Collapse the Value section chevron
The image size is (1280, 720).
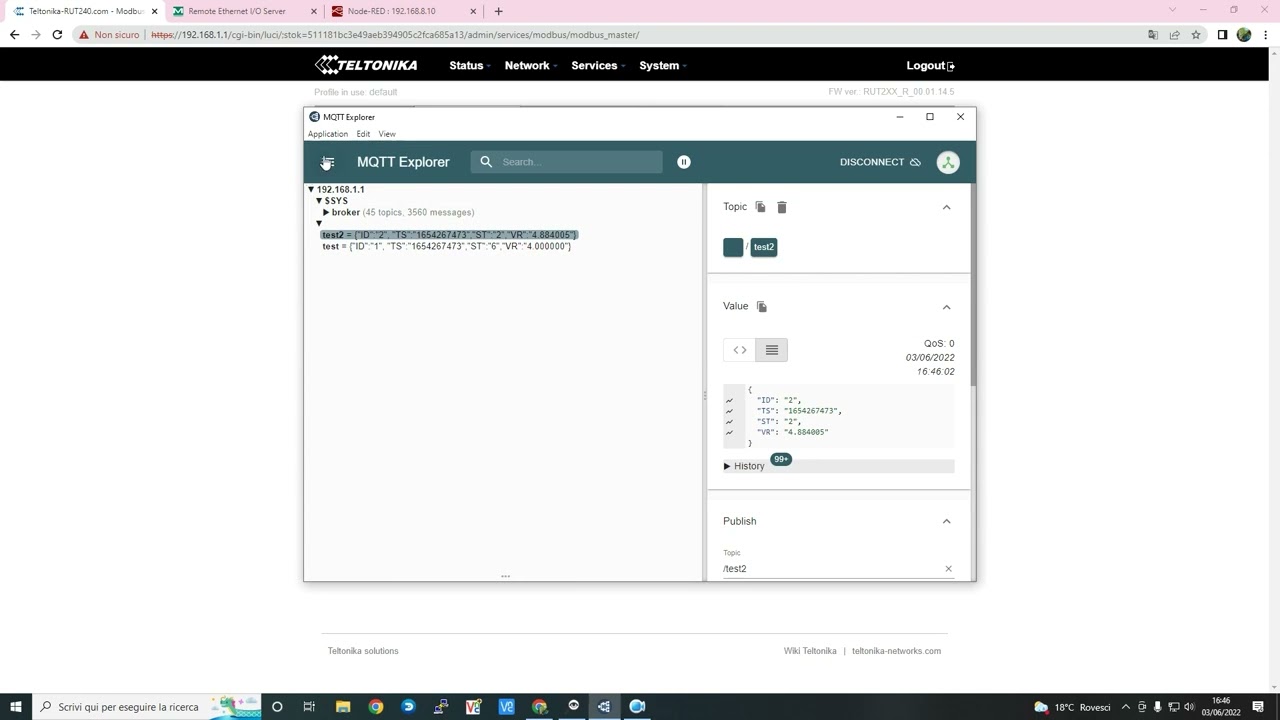pos(946,307)
